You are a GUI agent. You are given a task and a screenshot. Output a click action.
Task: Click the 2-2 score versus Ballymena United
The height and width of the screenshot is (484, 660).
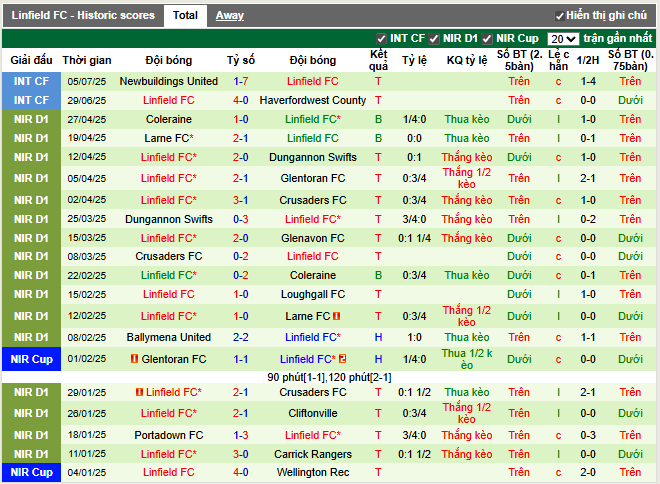point(241,337)
